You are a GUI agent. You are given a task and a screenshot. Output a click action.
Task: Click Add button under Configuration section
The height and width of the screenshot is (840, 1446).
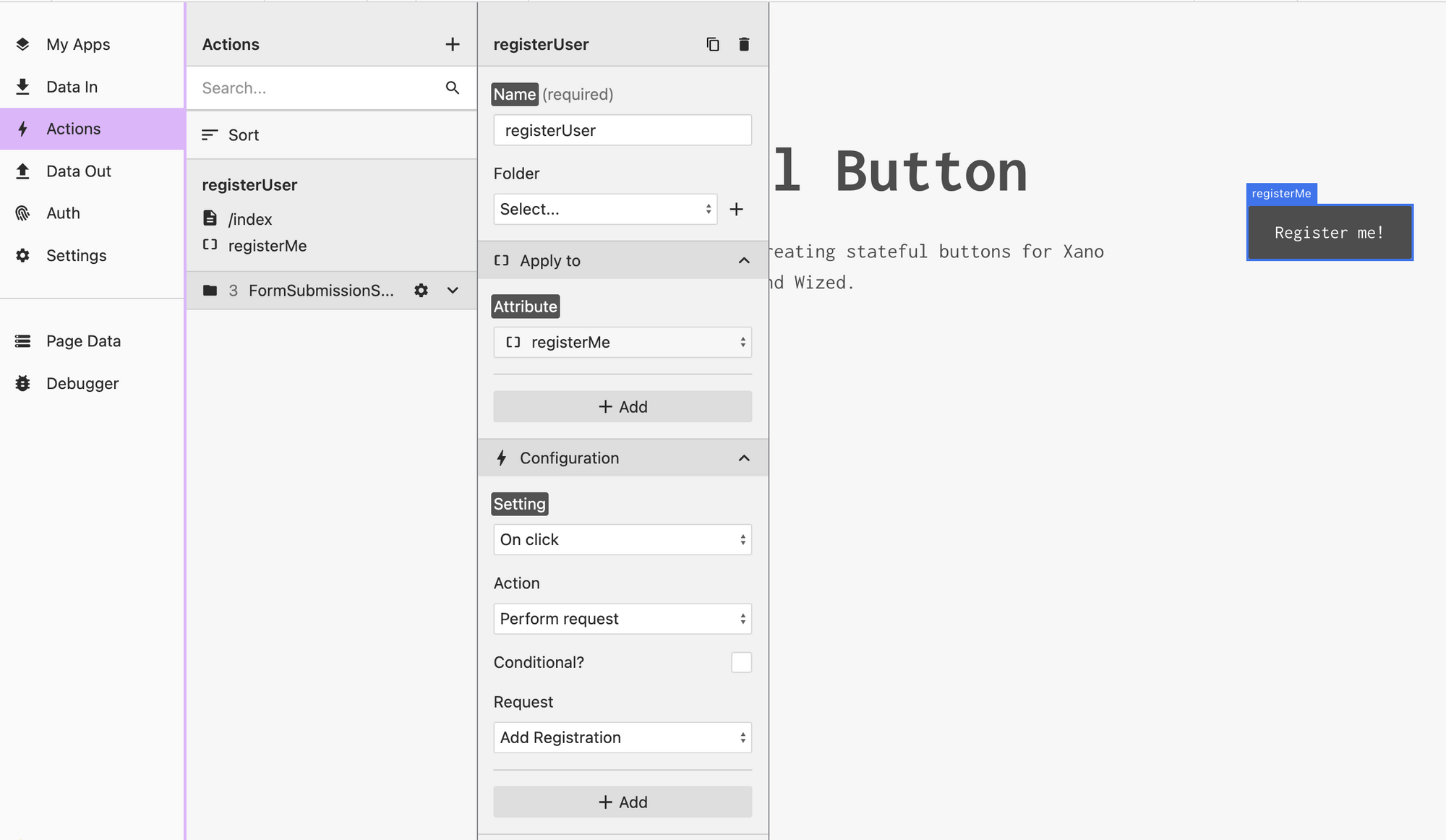click(622, 801)
